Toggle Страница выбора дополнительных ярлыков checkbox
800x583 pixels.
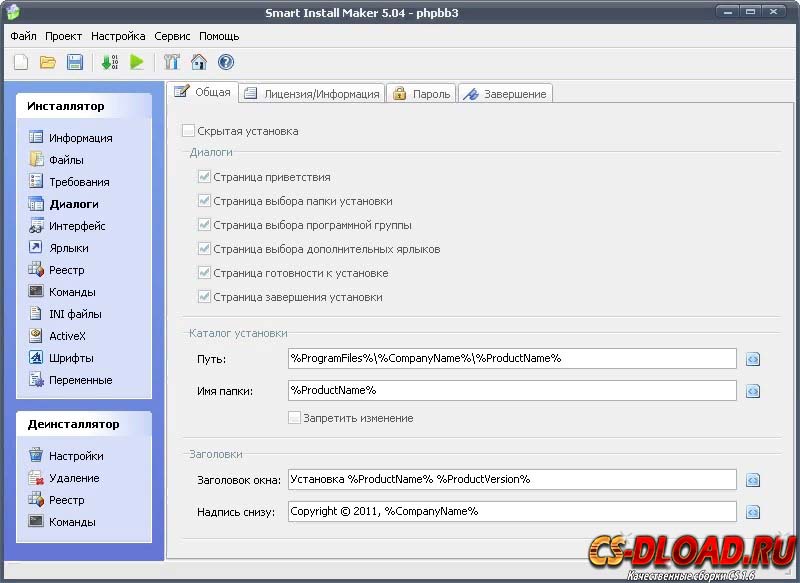[x=204, y=249]
